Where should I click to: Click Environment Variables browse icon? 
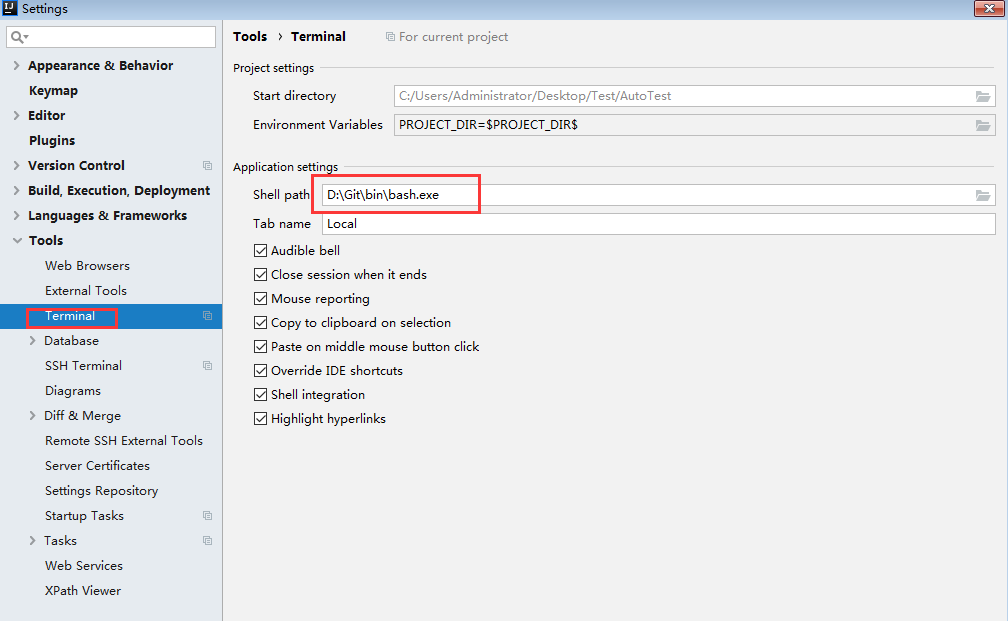point(983,126)
